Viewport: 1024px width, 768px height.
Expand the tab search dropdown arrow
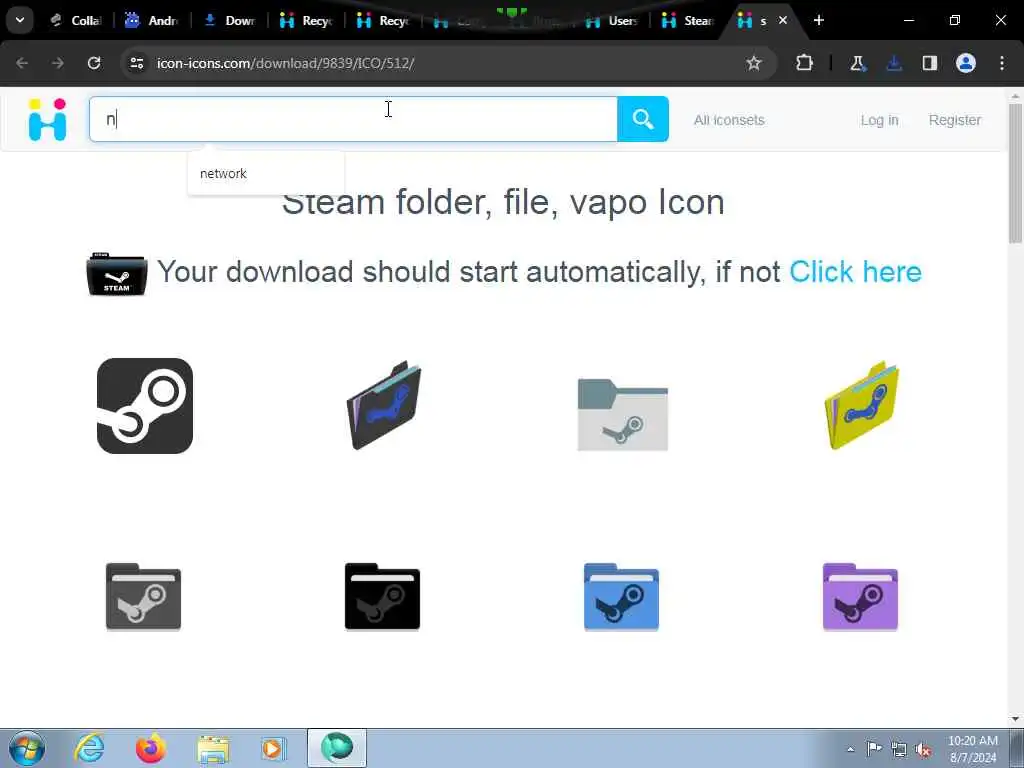(20, 20)
